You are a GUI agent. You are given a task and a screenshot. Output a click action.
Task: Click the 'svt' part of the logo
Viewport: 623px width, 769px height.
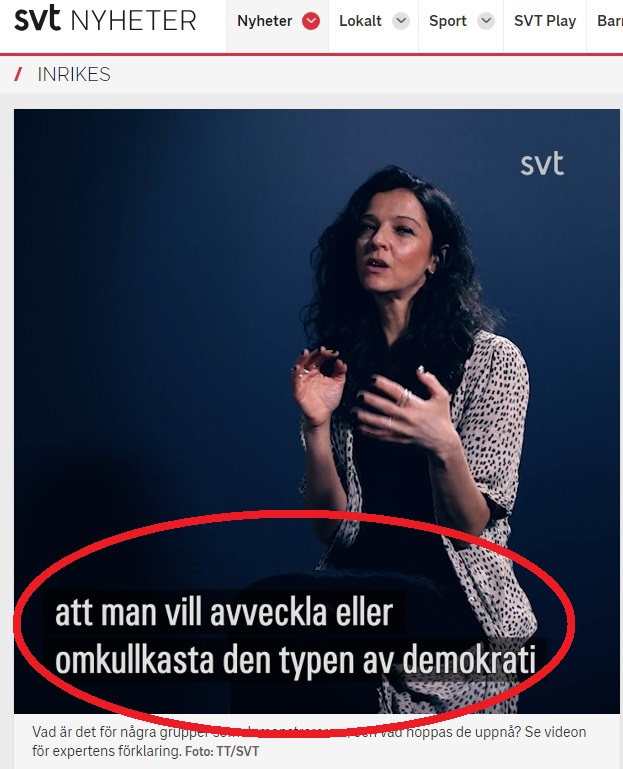(x=37, y=18)
